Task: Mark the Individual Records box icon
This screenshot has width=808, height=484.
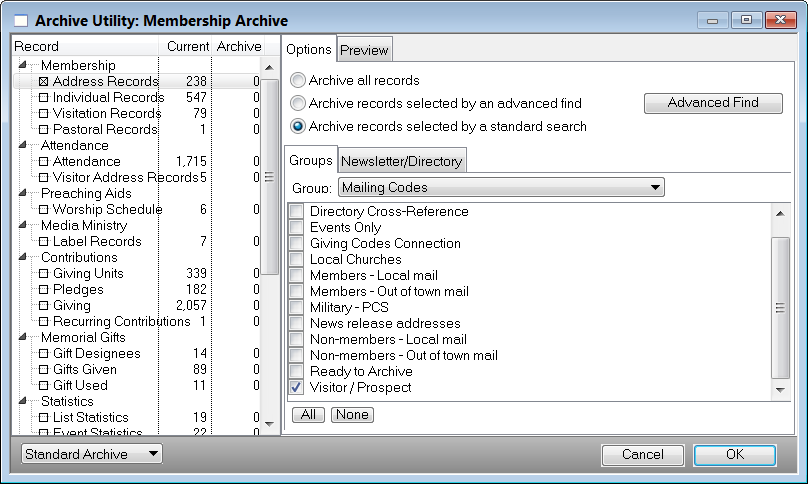Action: pos(43,98)
